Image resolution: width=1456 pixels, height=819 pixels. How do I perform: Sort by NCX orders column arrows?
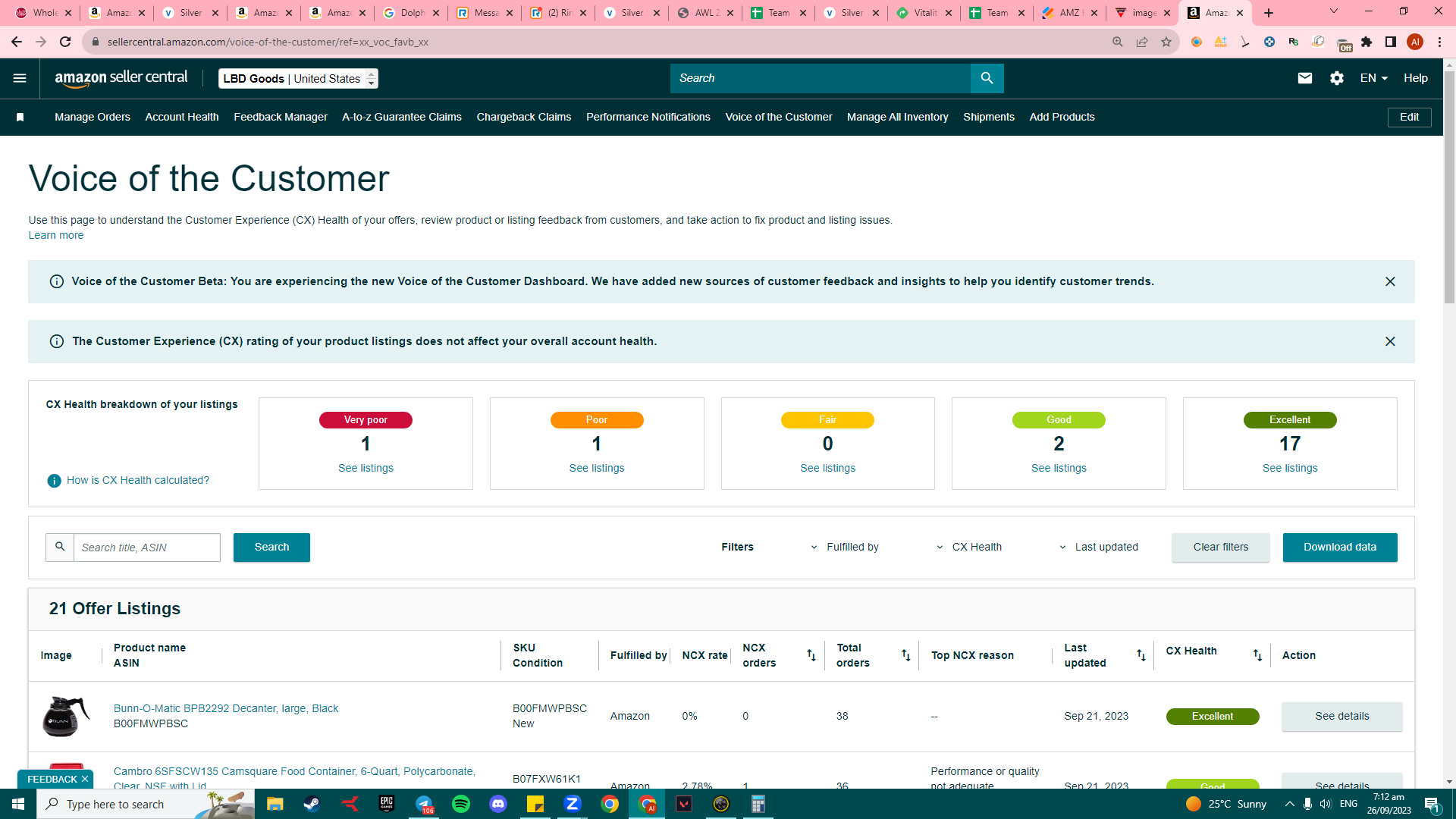click(811, 655)
